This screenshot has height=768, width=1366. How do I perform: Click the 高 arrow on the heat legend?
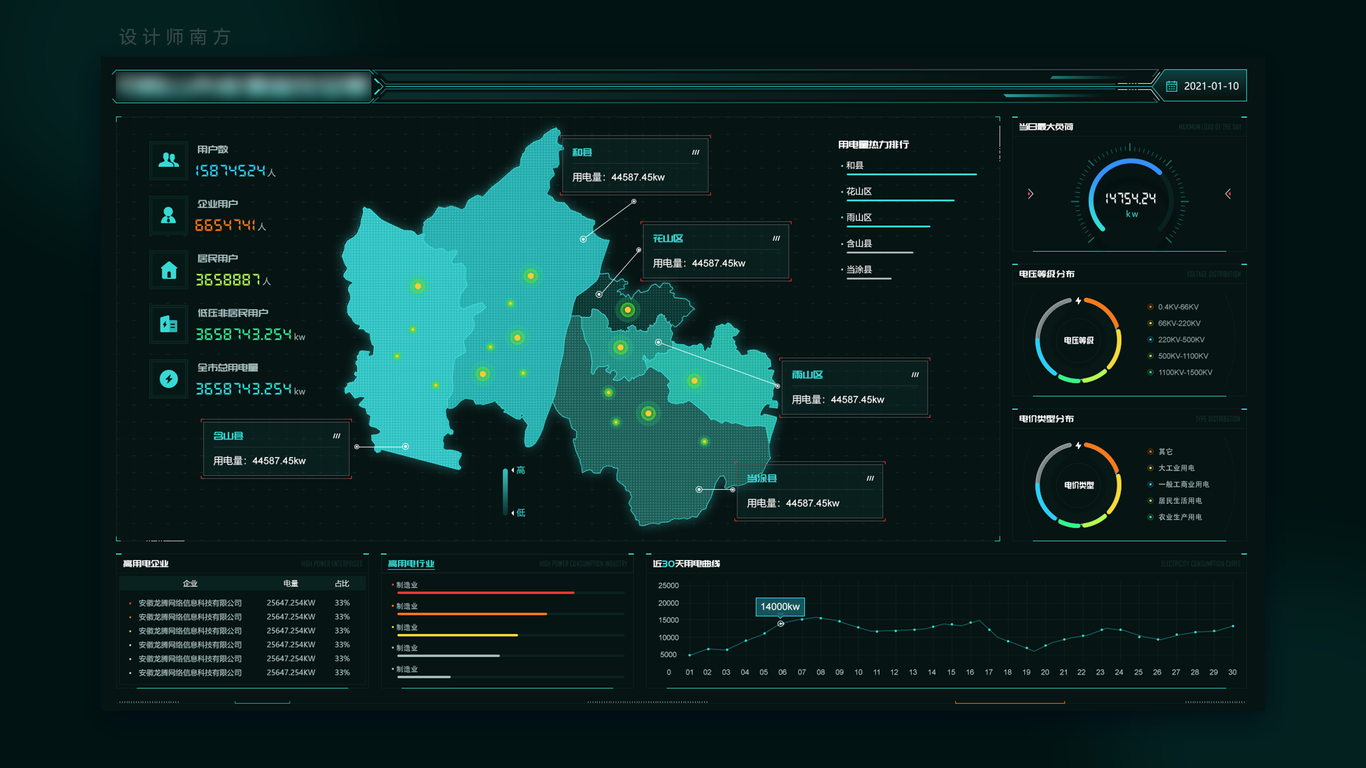point(513,470)
